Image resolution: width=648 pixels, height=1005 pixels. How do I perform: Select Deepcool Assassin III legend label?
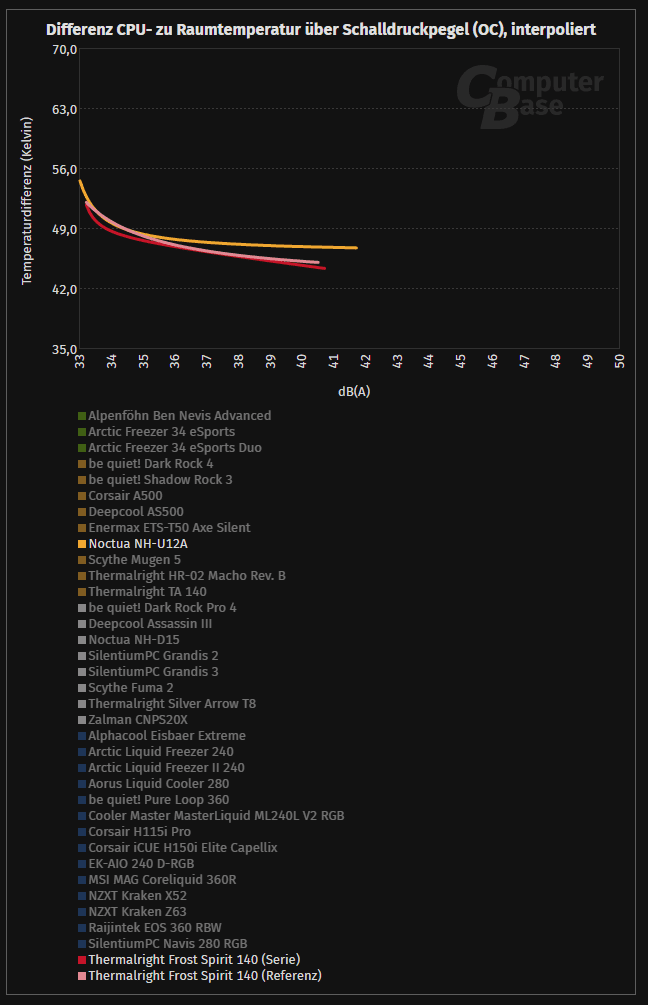[150, 624]
